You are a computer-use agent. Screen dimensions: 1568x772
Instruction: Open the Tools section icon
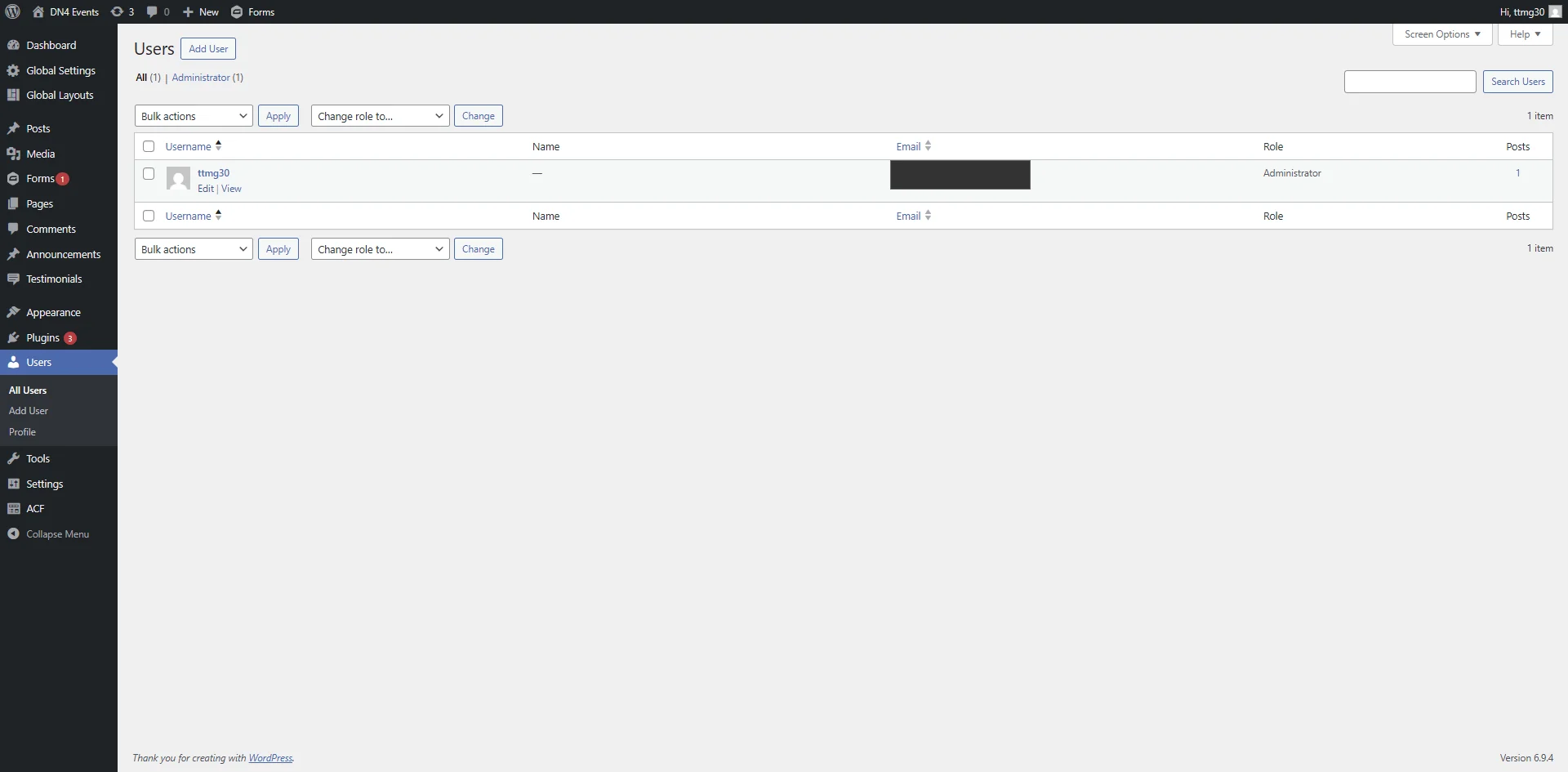(14, 458)
